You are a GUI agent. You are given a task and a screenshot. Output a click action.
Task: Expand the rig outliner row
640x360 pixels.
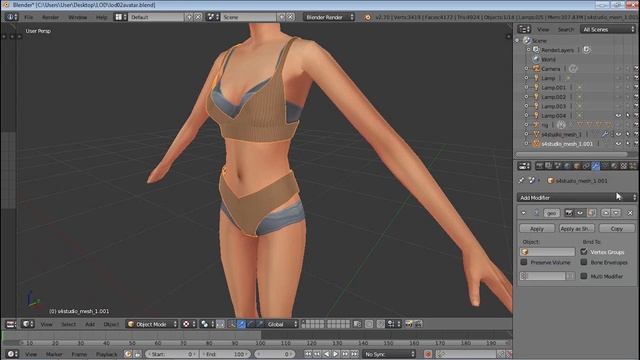click(527, 125)
